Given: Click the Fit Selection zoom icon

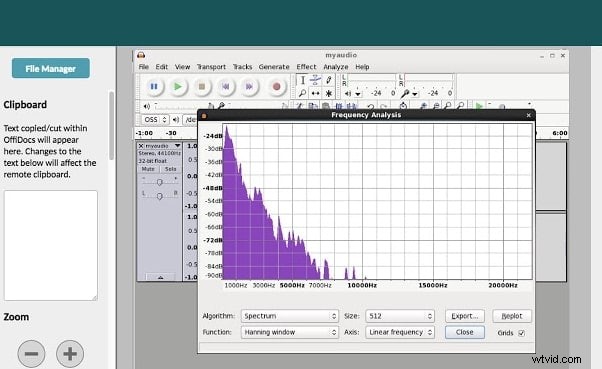Looking at the screenshot, I should pos(448,106).
